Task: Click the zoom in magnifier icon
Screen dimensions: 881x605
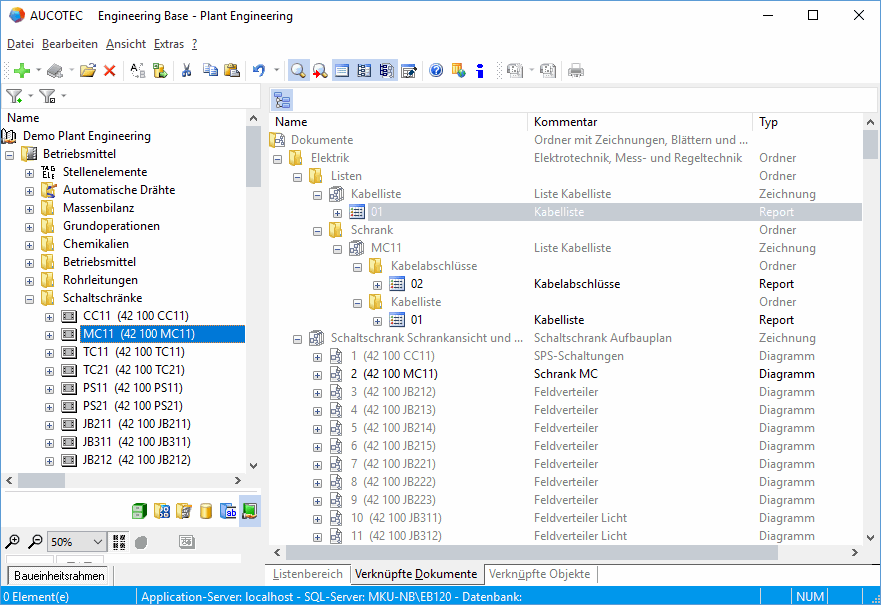Action: (13, 541)
